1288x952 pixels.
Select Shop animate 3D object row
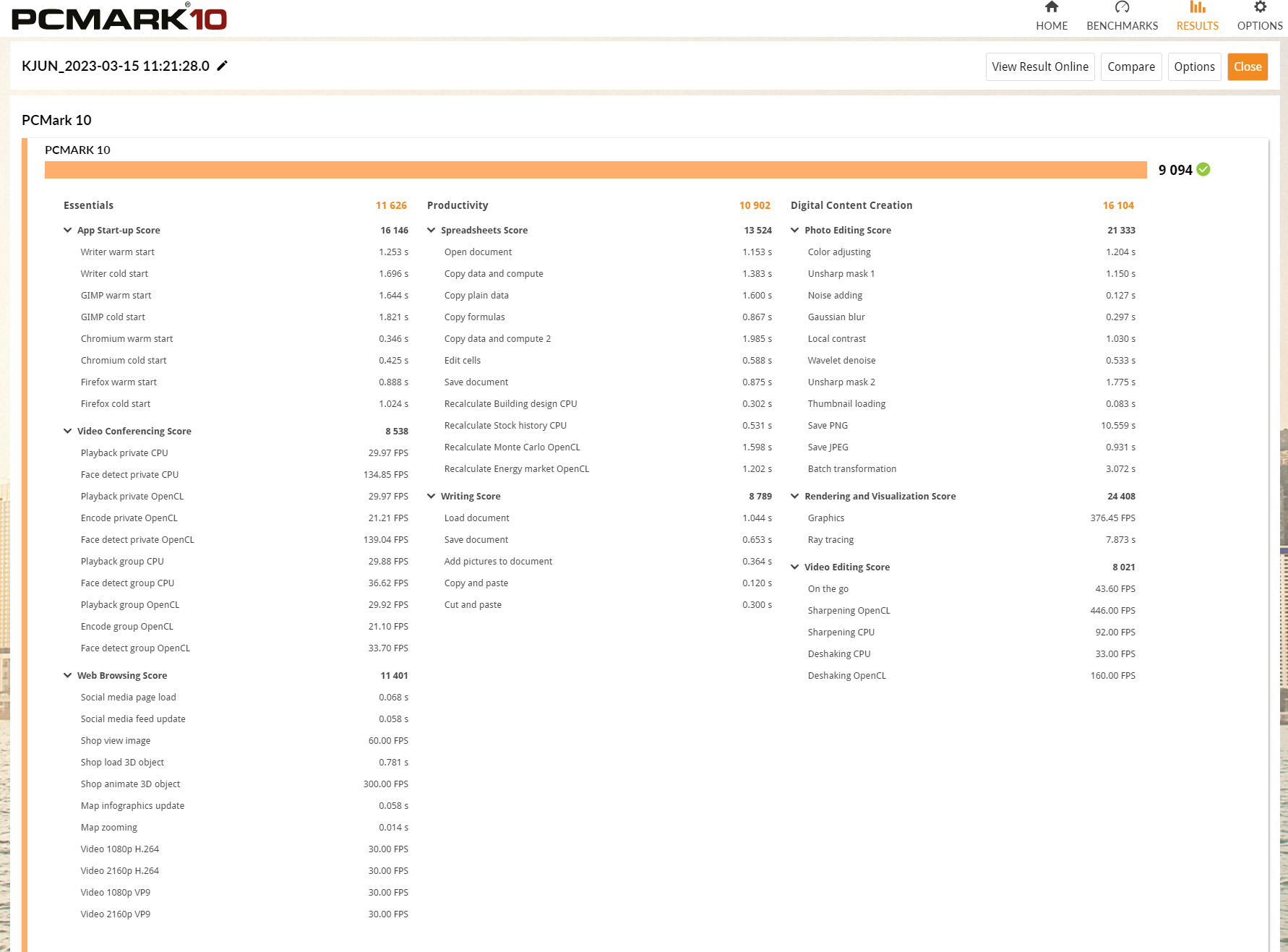coord(244,784)
